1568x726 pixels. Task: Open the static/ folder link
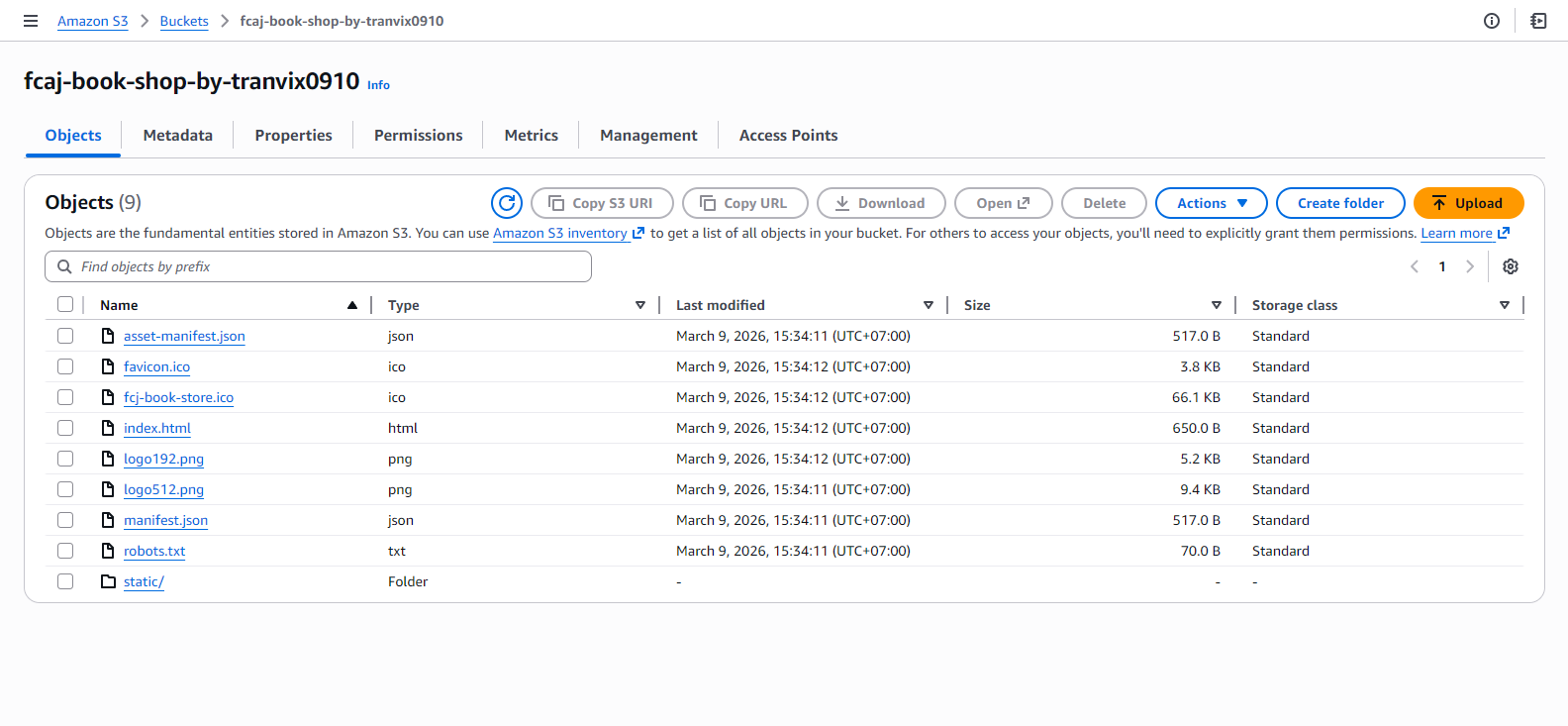point(144,581)
